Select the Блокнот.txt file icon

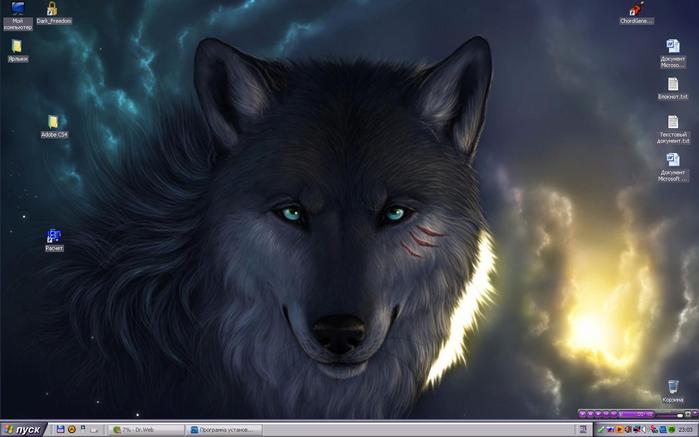(x=673, y=88)
